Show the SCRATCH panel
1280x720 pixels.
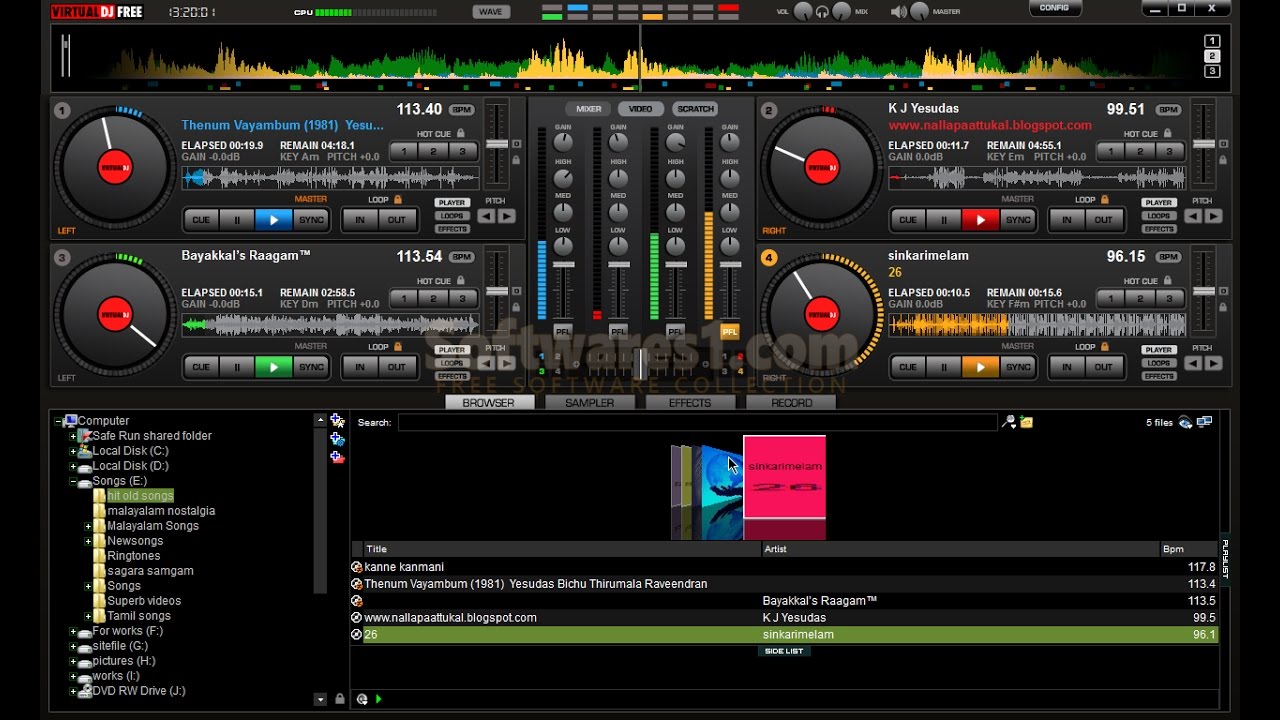point(695,109)
